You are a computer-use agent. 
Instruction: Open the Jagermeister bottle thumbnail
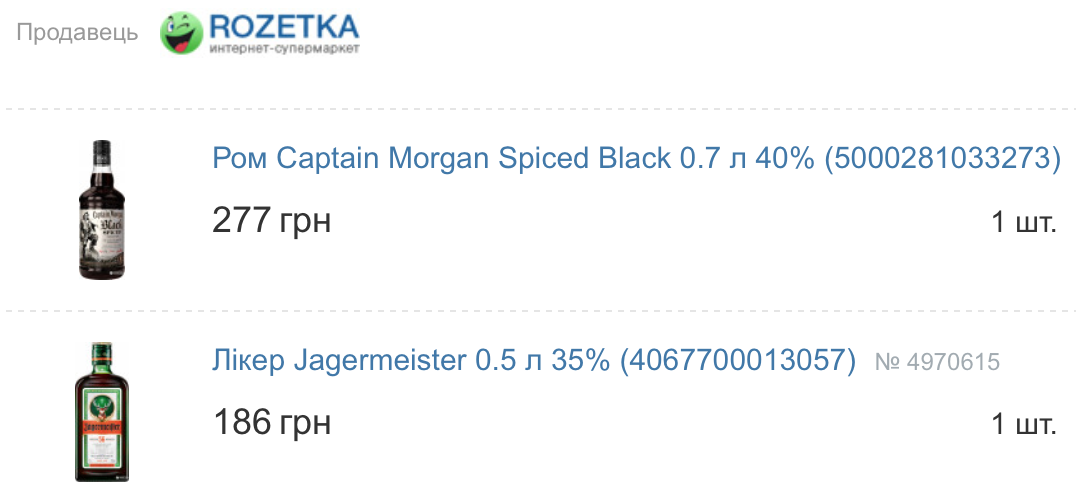(102, 412)
